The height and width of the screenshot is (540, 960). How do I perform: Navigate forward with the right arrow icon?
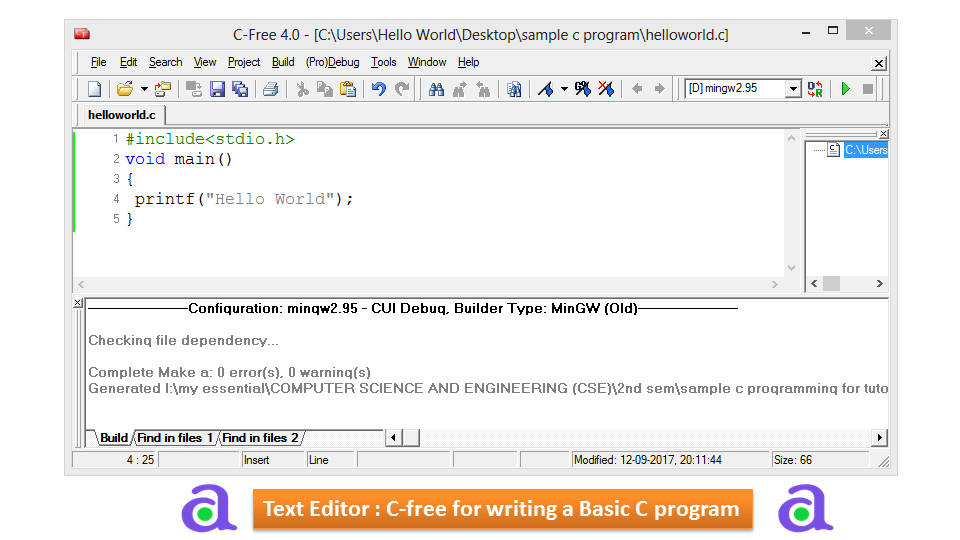(x=659, y=89)
